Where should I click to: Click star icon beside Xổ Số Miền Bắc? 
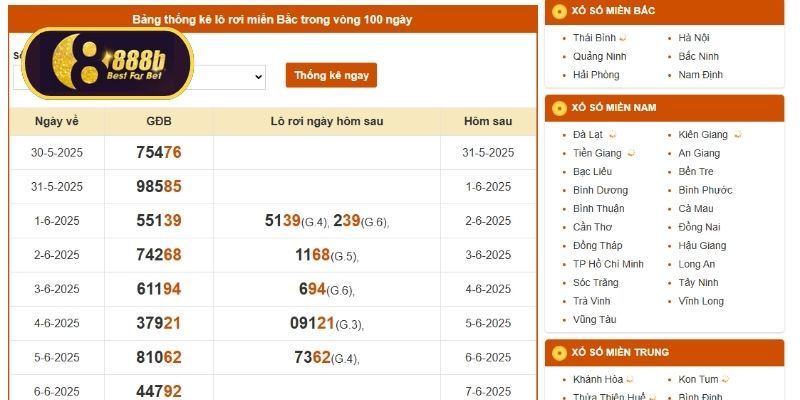(558, 10)
